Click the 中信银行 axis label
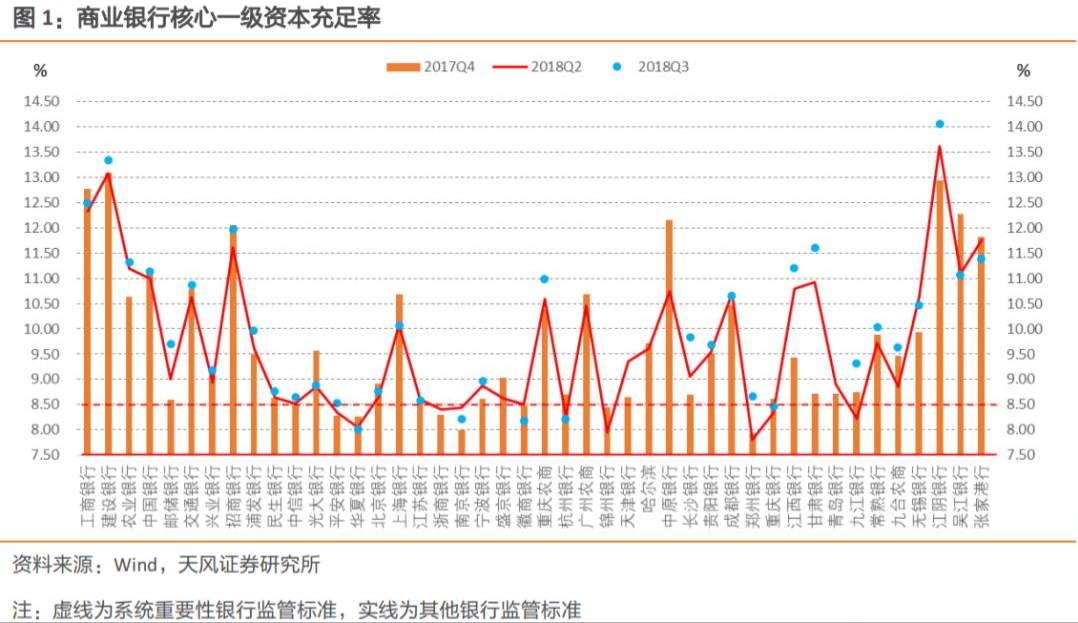1078x623 pixels. pos(296,496)
